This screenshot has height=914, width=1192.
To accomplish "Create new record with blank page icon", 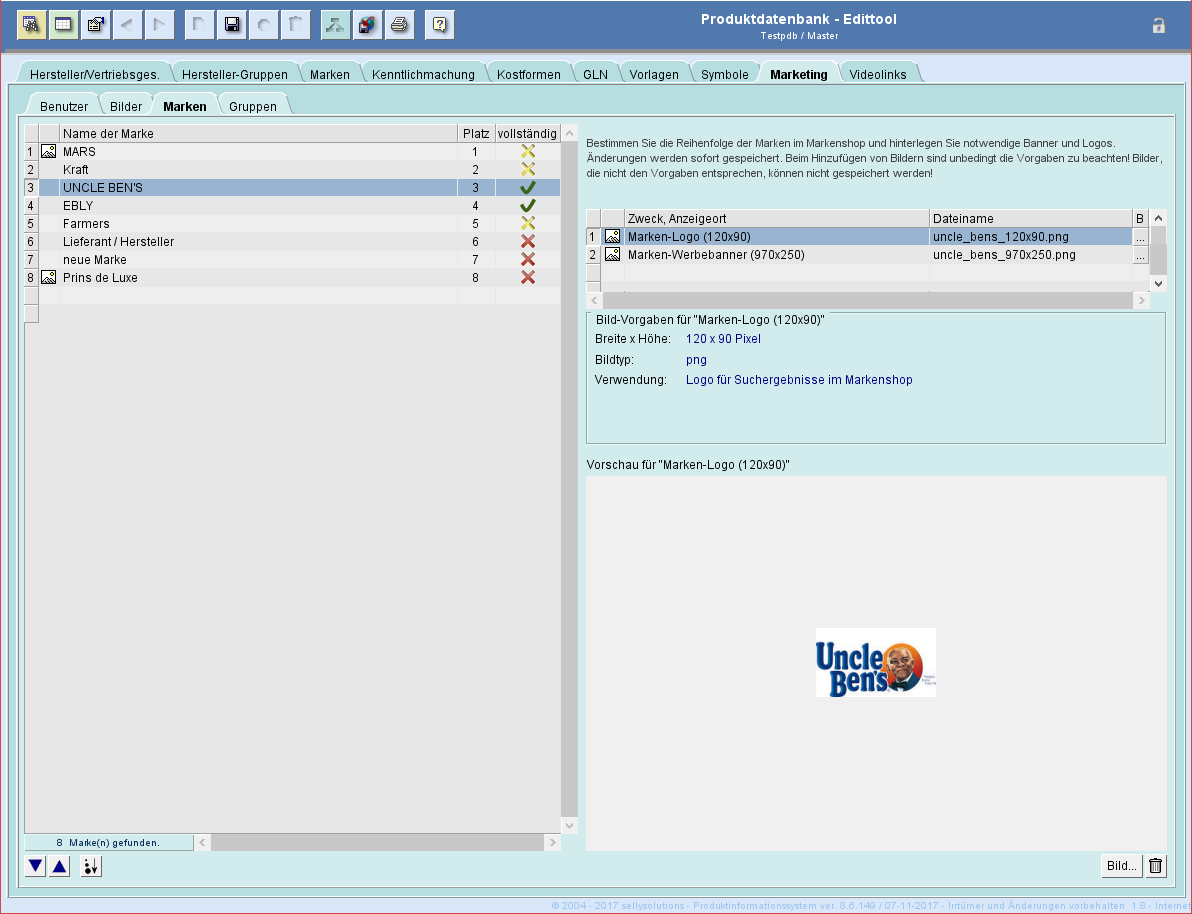I will 199,24.
